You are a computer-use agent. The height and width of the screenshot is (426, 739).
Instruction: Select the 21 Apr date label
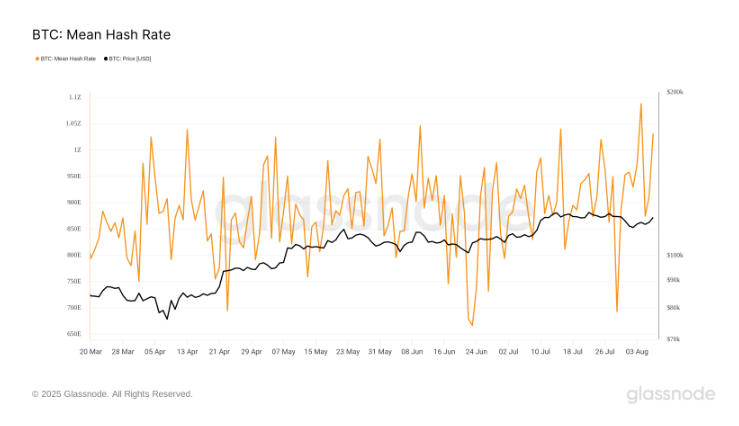click(220, 352)
